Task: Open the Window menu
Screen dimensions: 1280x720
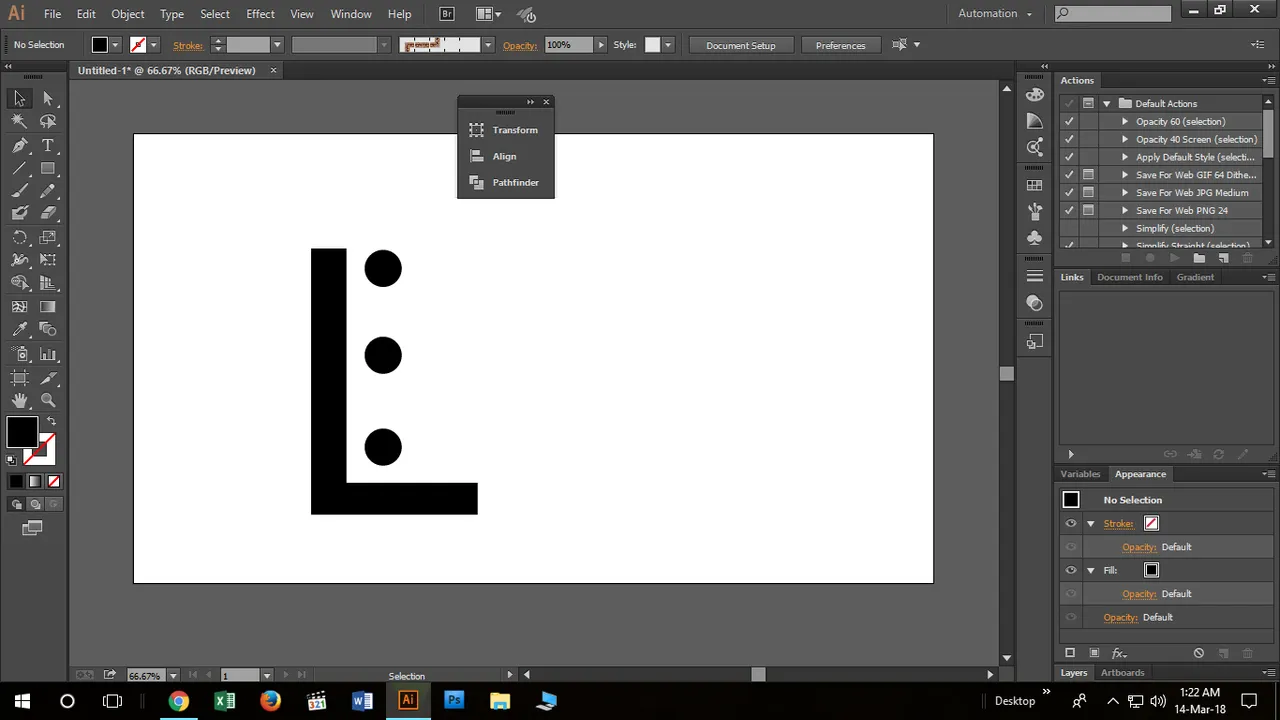Action: click(x=351, y=14)
